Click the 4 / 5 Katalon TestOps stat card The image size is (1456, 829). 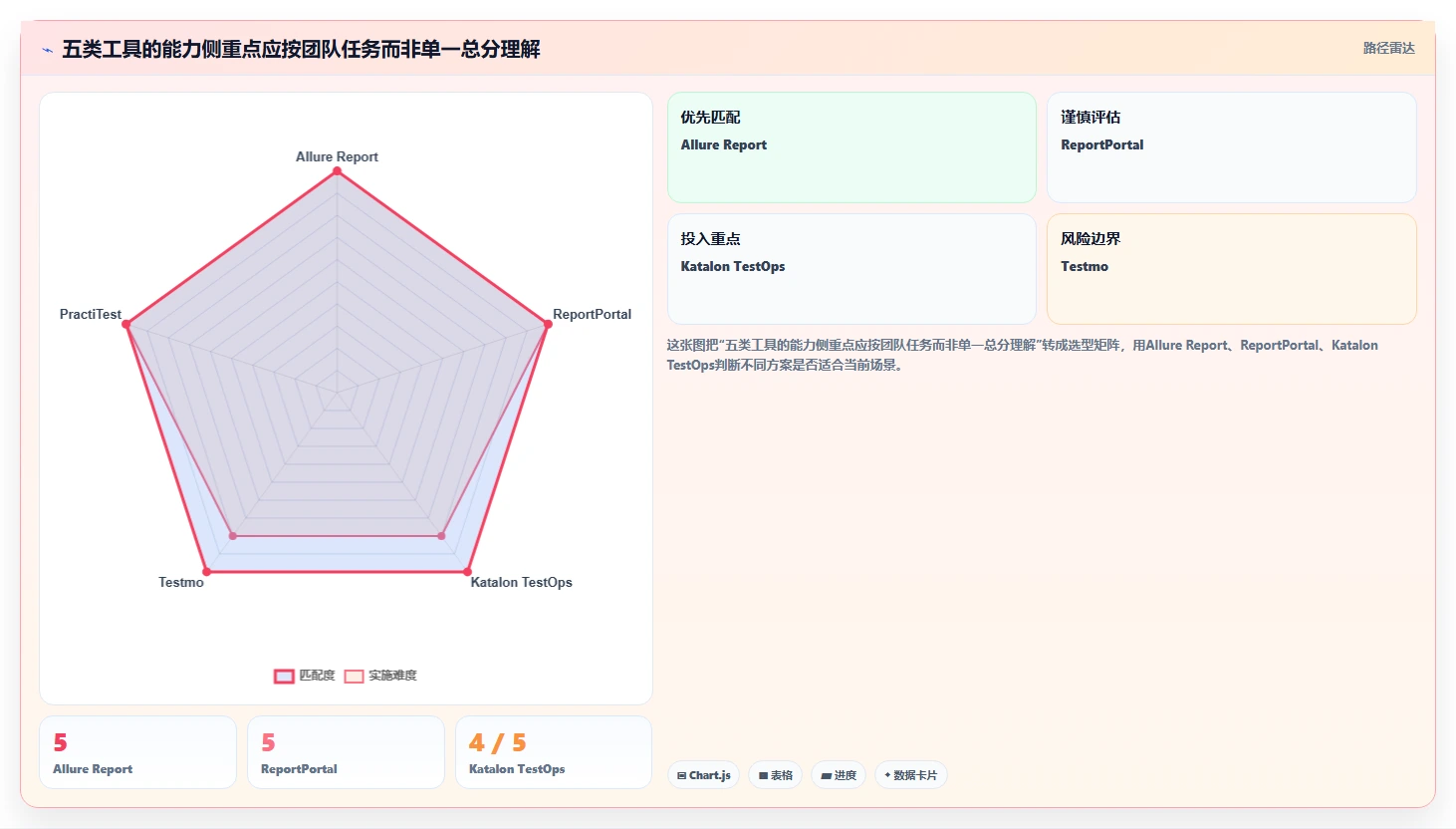pyautogui.click(x=554, y=752)
